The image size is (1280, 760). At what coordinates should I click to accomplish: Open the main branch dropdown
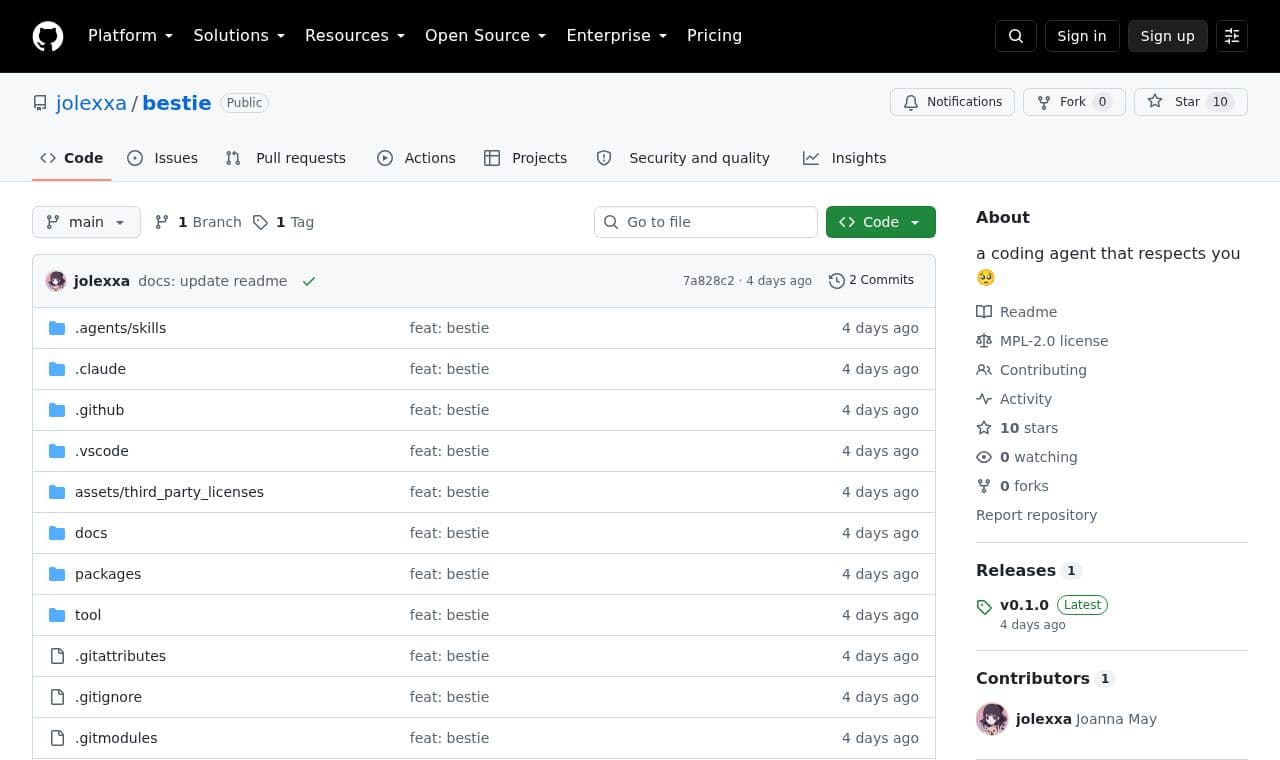[86, 222]
